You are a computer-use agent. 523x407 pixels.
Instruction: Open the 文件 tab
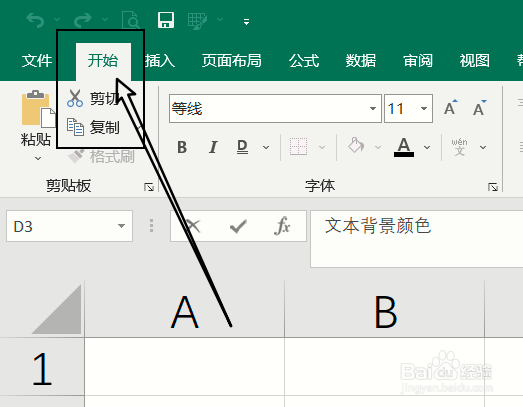[37, 61]
